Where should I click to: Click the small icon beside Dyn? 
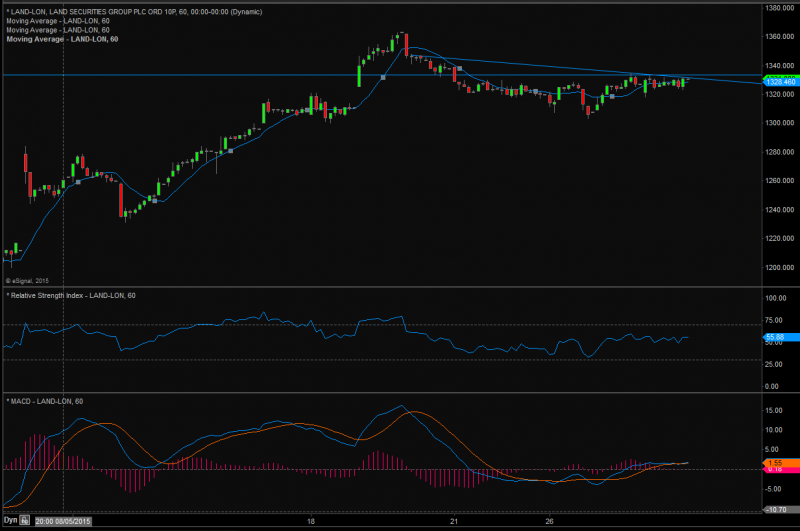(x=26, y=521)
